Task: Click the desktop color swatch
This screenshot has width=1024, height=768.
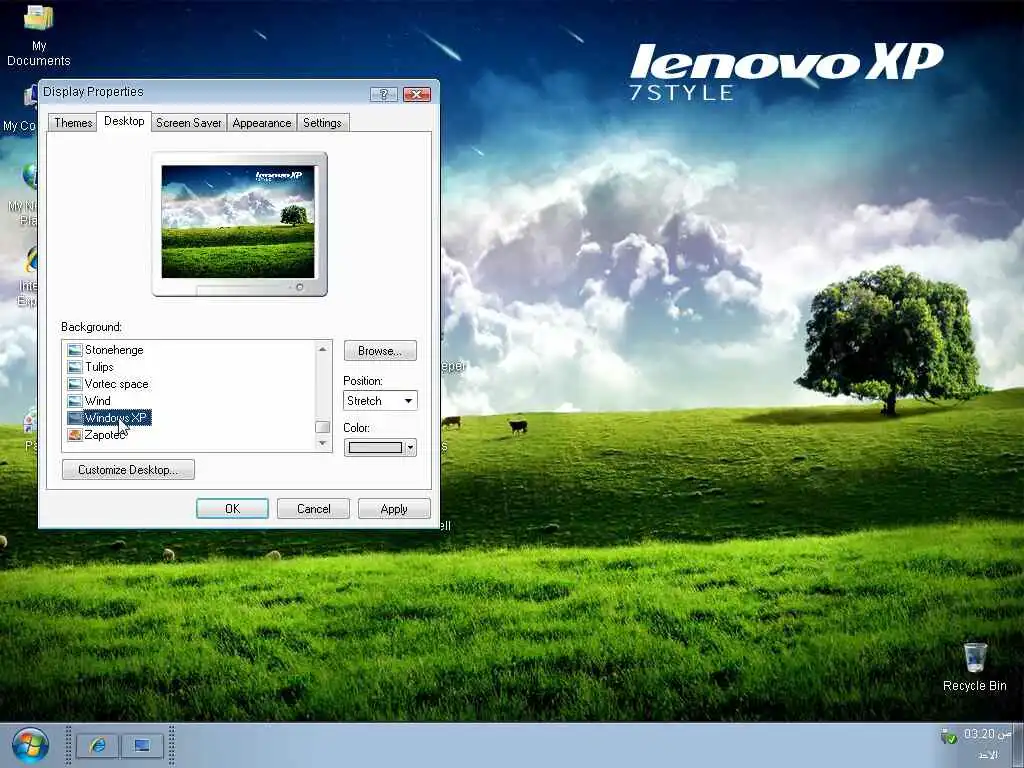Action: click(x=376, y=447)
